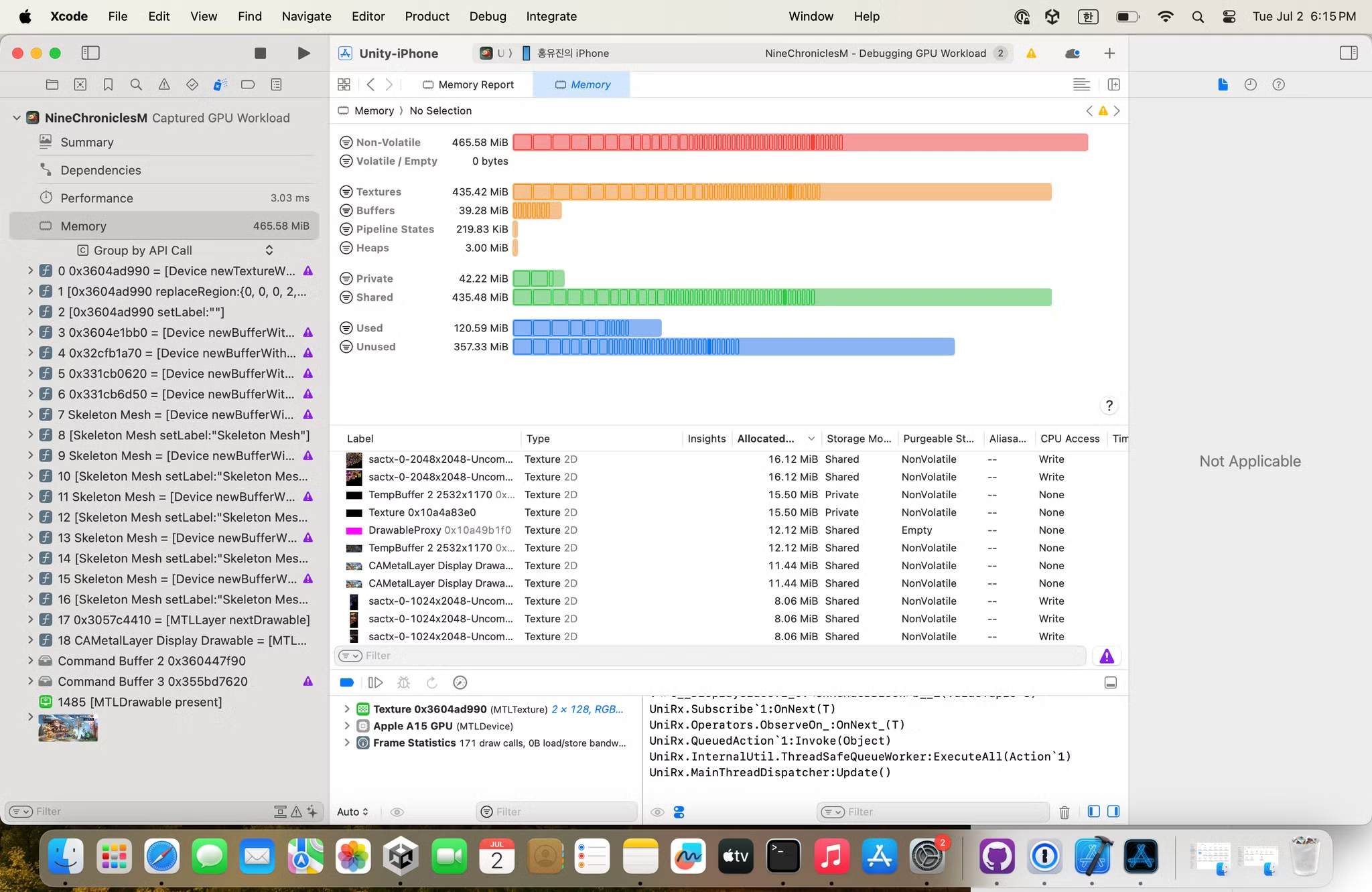Open the Issue navigator warning icon

164,84
